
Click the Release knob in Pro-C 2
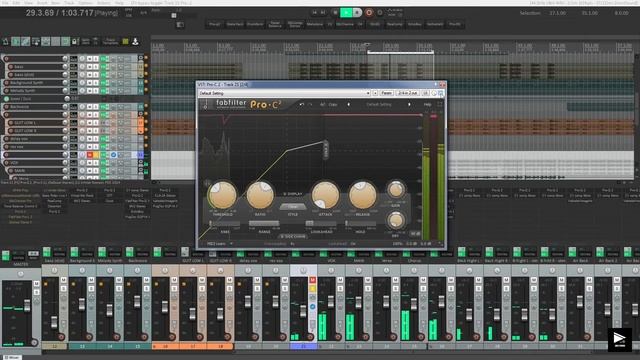coord(362,195)
